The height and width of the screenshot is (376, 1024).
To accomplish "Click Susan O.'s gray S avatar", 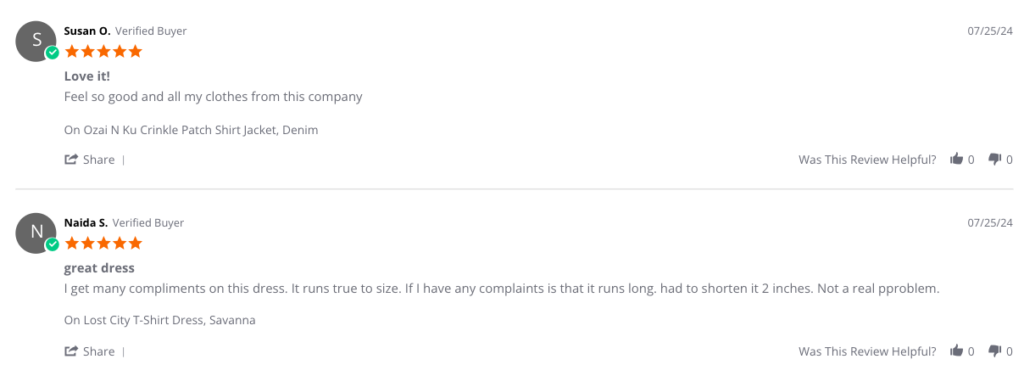I will (x=36, y=42).
